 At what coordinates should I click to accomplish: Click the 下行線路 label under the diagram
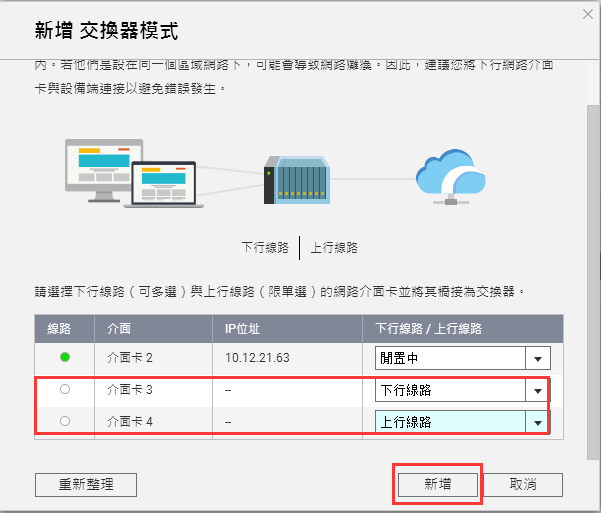point(266,247)
